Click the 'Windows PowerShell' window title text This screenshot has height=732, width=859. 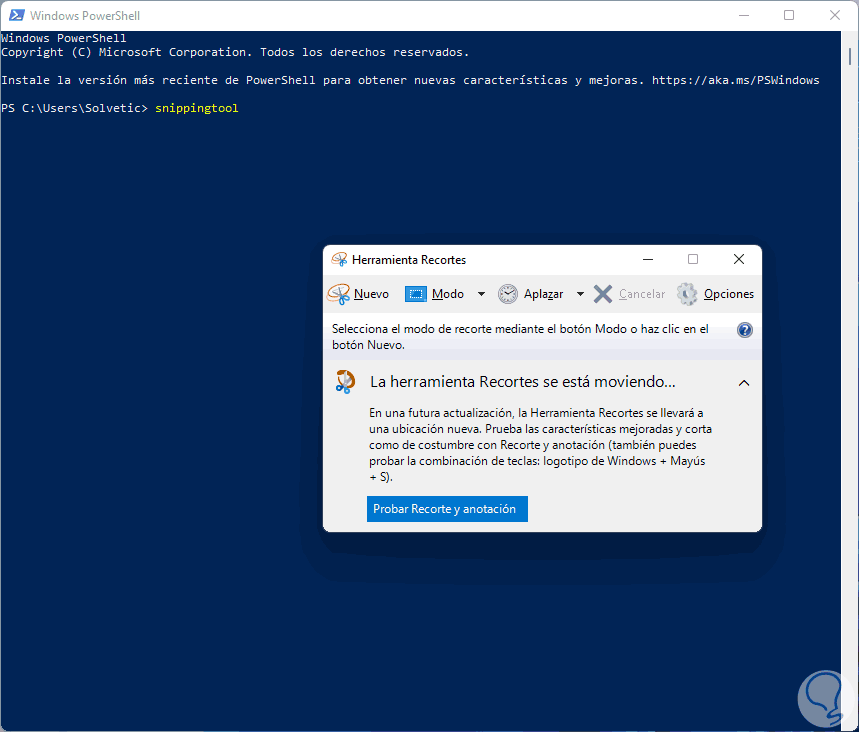[x=85, y=16]
